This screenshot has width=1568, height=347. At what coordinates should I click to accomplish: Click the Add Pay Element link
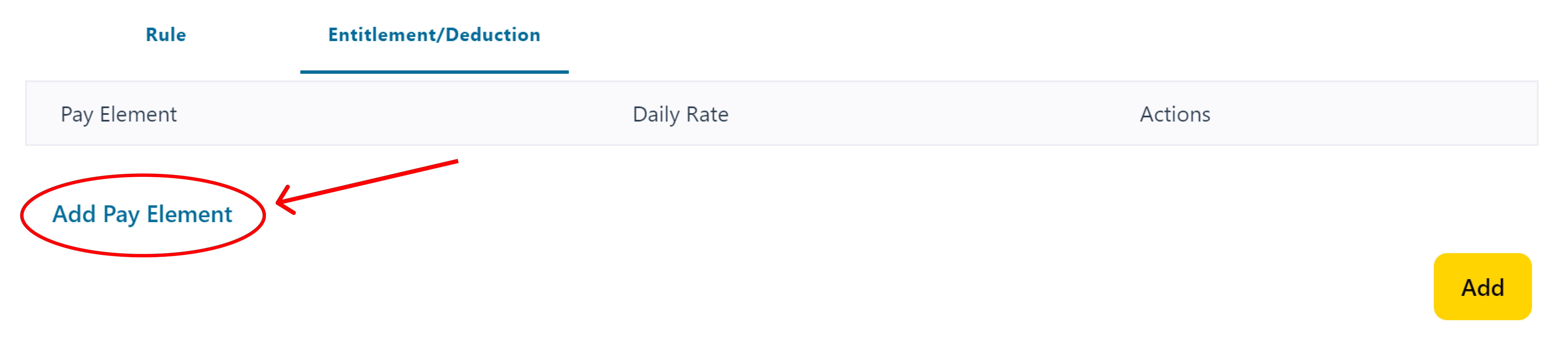click(x=142, y=215)
